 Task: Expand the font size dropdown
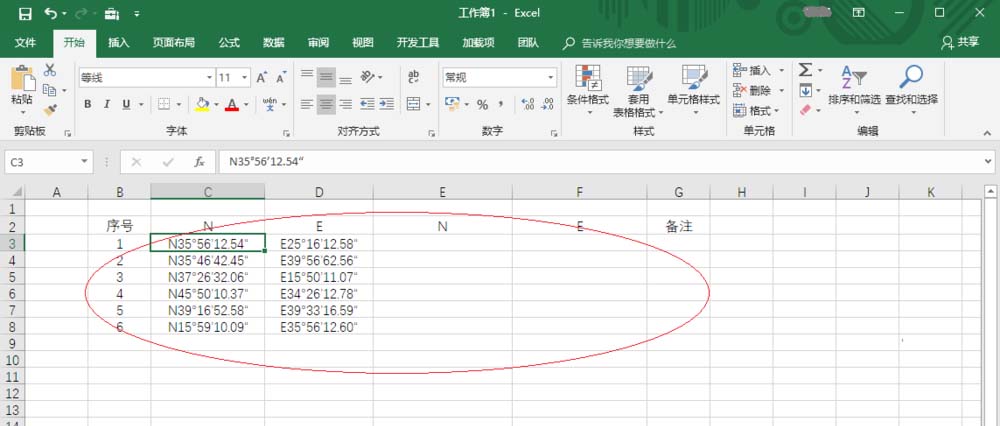[x=245, y=78]
